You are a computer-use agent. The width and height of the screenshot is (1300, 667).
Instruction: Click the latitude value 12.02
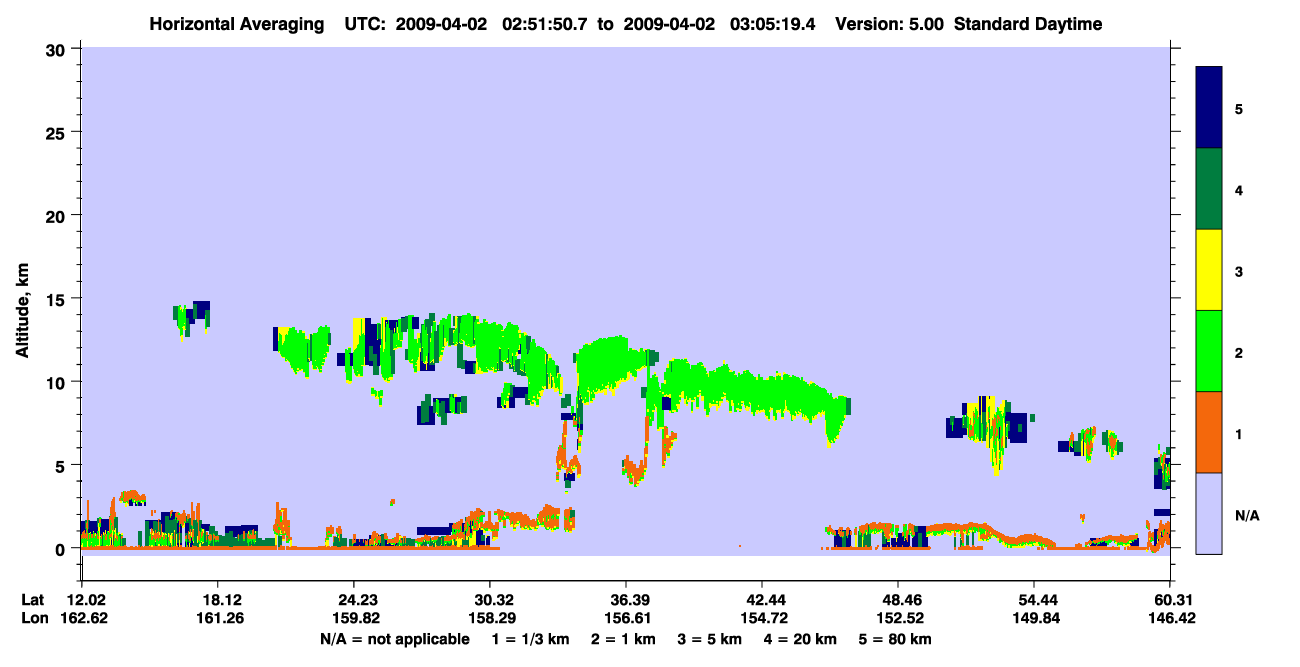click(x=85, y=600)
